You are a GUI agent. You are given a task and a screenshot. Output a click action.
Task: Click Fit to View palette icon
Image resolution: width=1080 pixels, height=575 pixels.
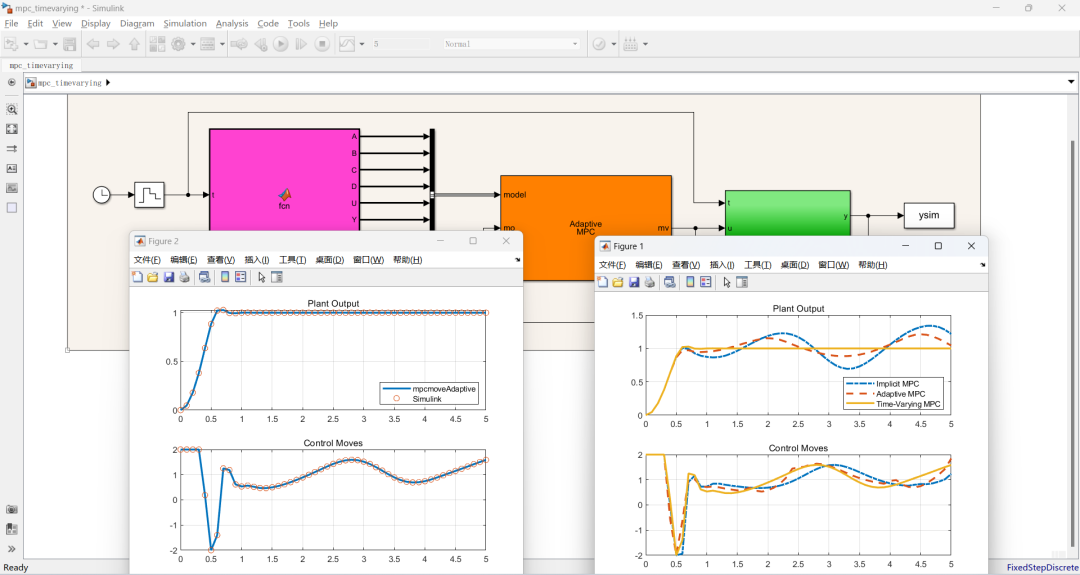tap(12, 129)
